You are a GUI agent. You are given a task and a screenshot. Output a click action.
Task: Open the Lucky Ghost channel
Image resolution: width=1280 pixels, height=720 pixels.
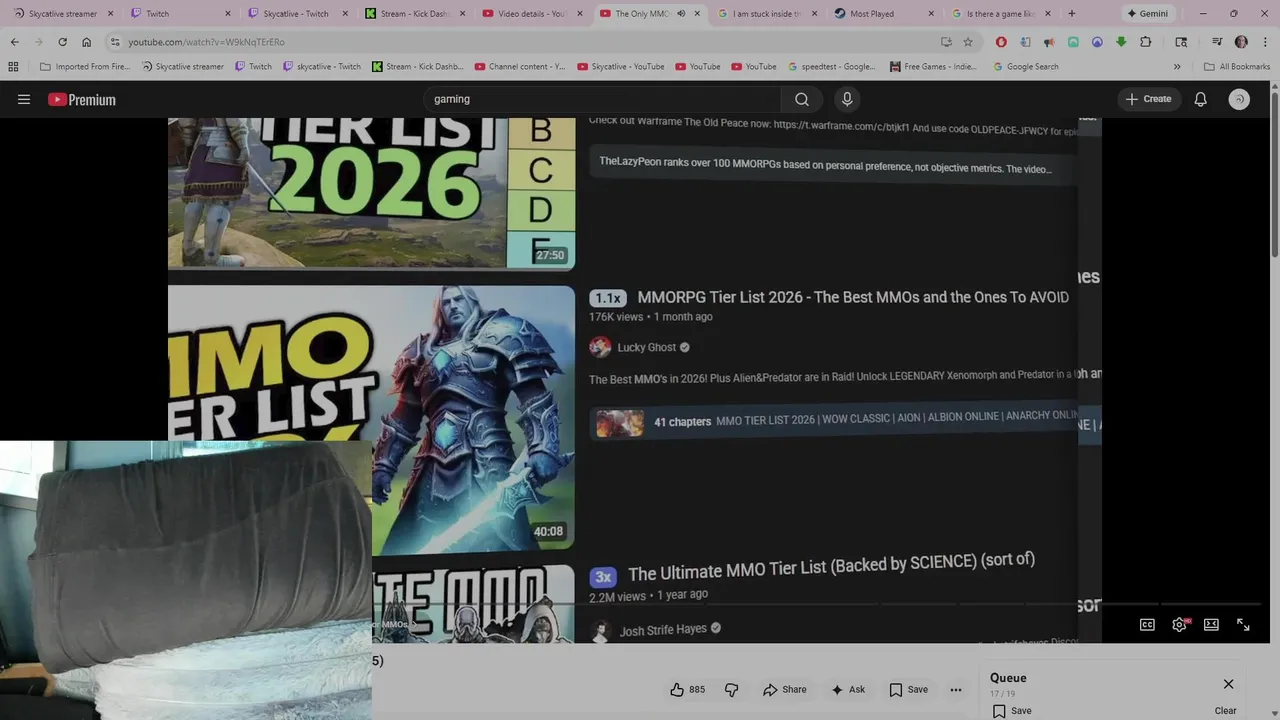coord(647,347)
